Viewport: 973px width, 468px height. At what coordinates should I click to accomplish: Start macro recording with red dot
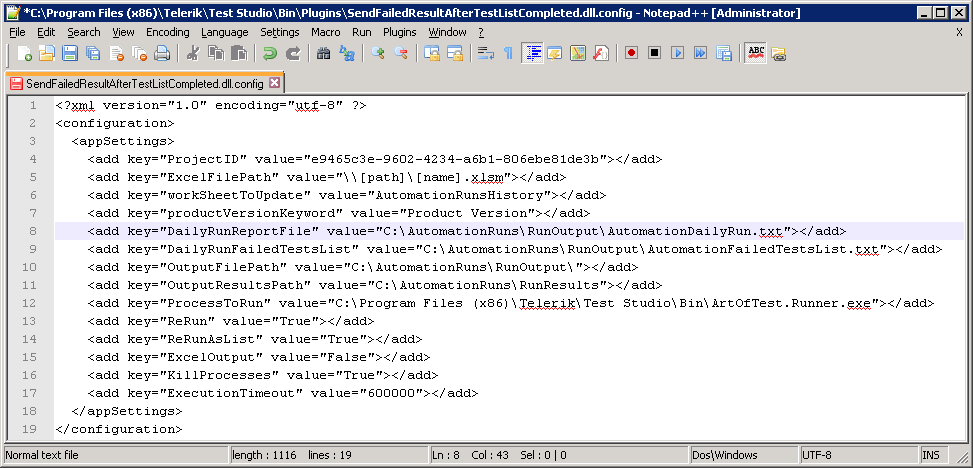pyautogui.click(x=632, y=53)
